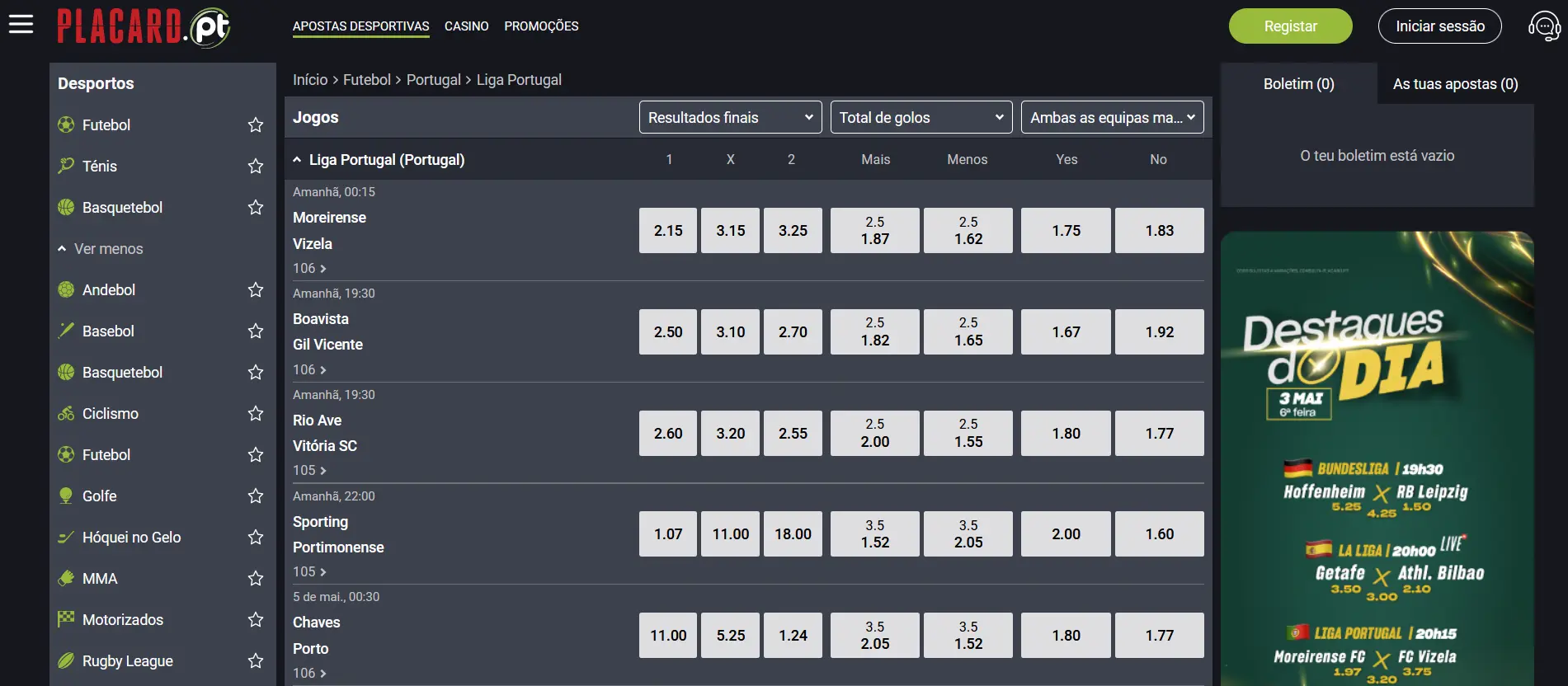Select the Motorizados checkered flag icon
The width and height of the screenshot is (1568, 686).
pyautogui.click(x=66, y=619)
